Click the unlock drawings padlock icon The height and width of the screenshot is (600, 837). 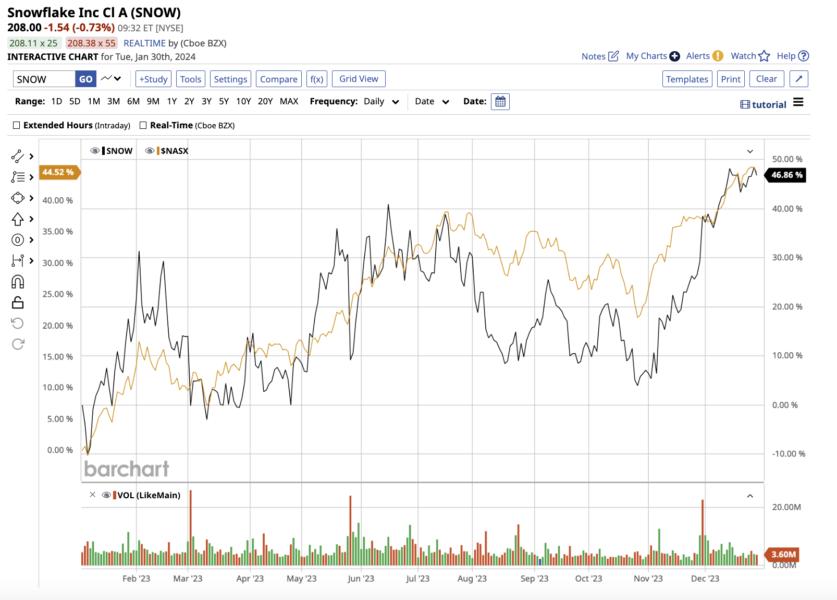[x=17, y=303]
